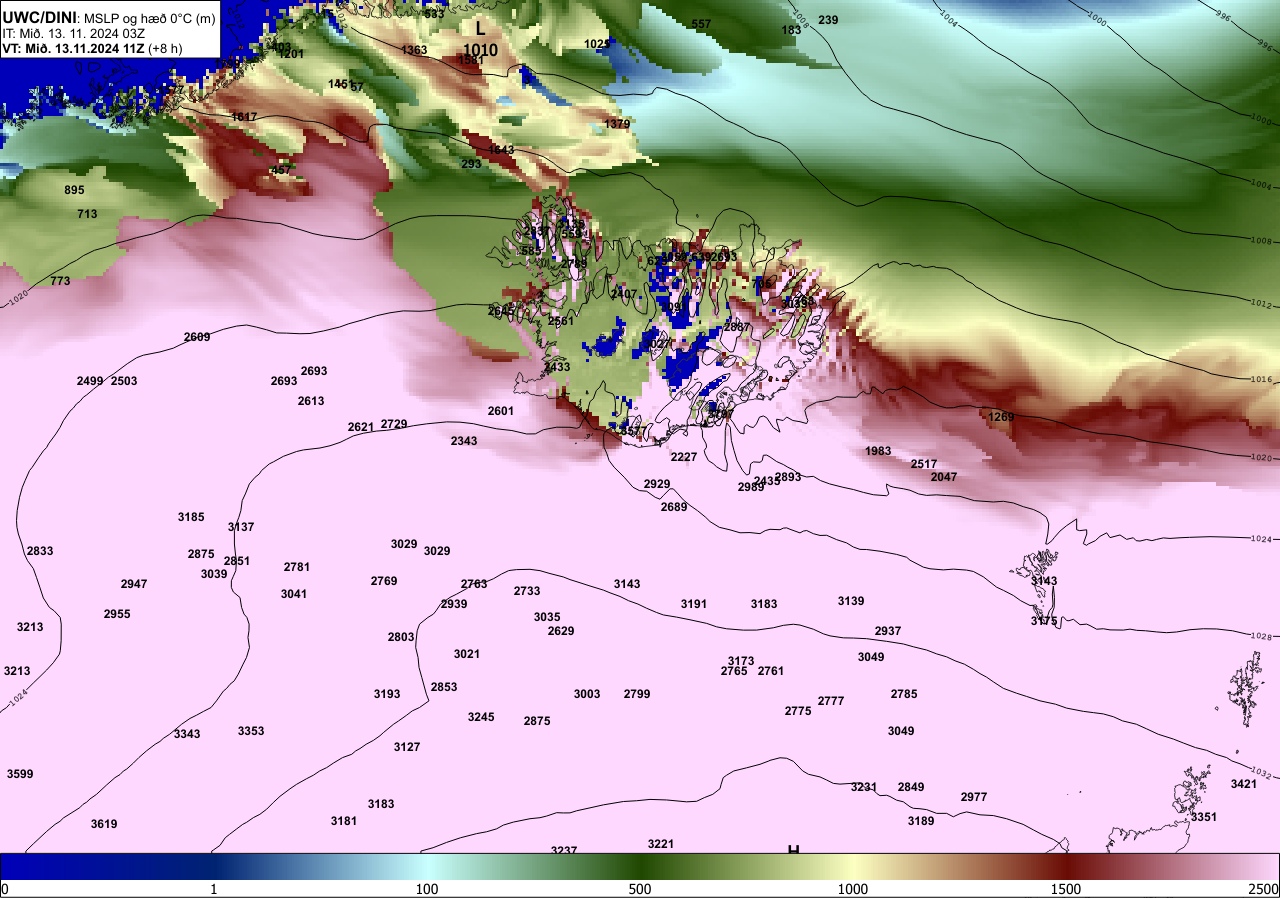Image resolution: width=1280 pixels, height=898 pixels.
Task: Click the L low-pressure marker
Action: tap(480, 30)
